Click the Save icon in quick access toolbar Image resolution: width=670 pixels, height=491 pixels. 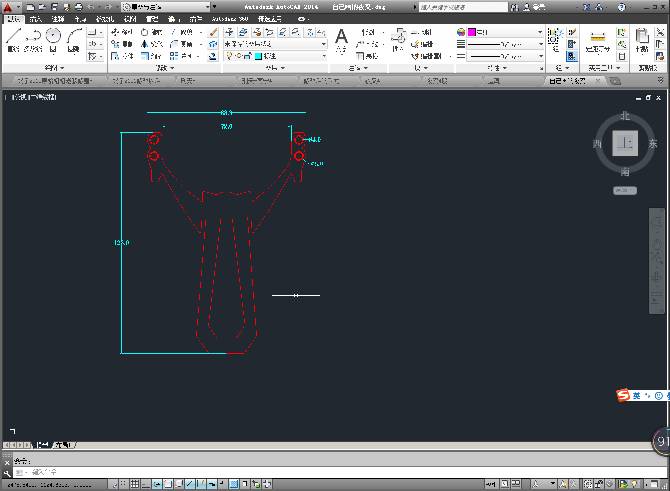coord(54,7)
